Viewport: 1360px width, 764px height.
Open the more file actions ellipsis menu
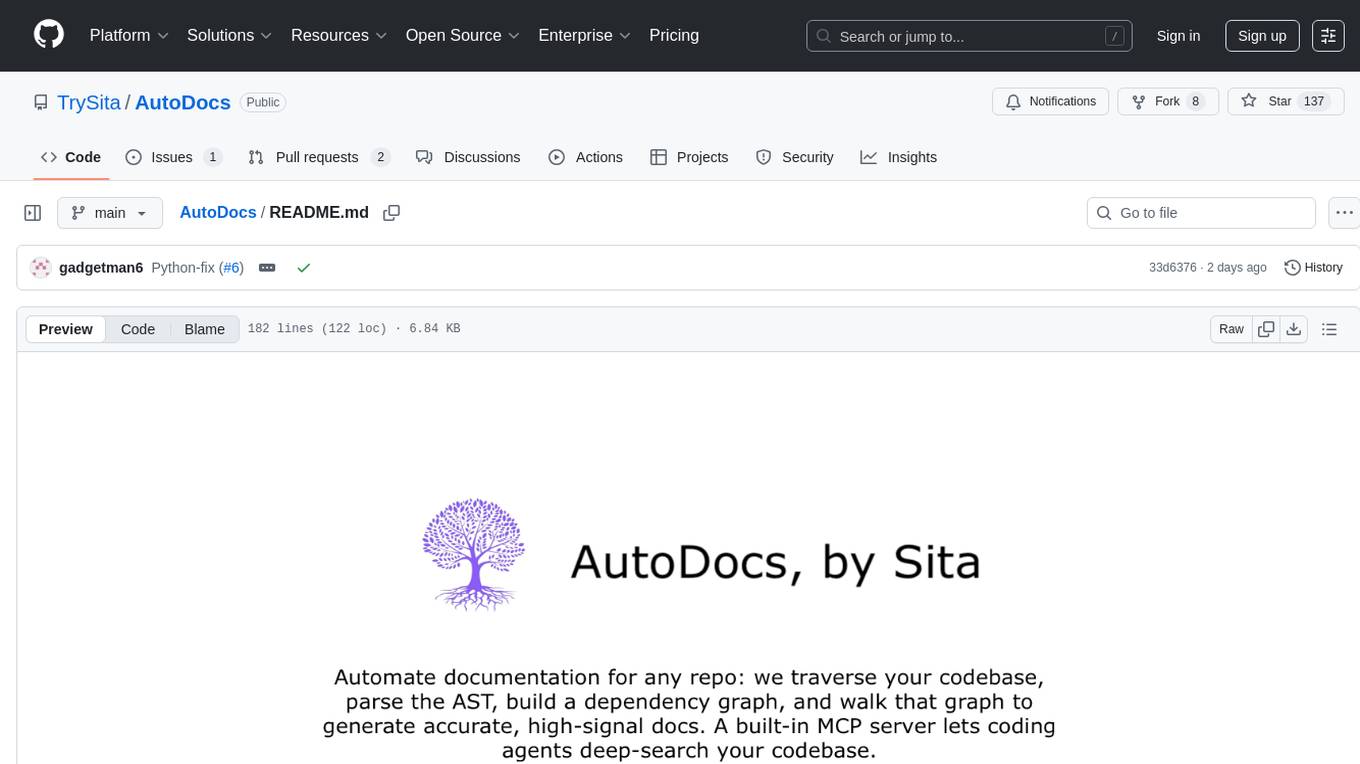coord(1344,213)
